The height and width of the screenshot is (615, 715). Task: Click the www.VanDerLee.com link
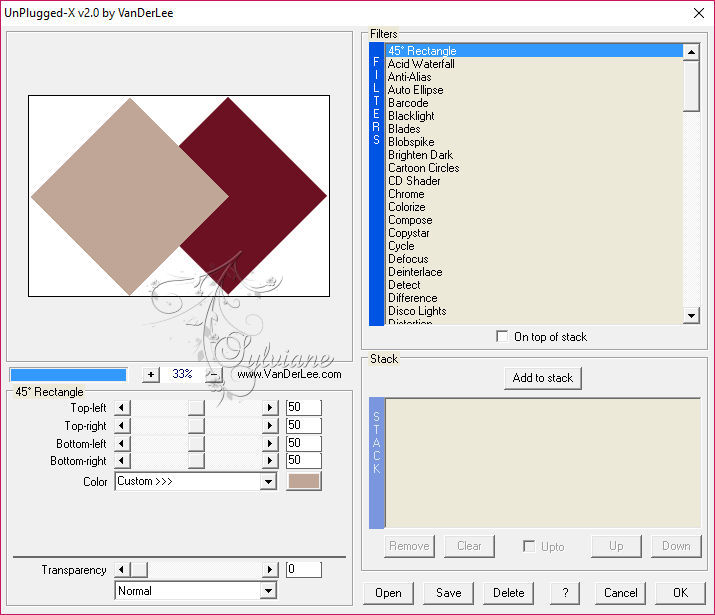289,374
